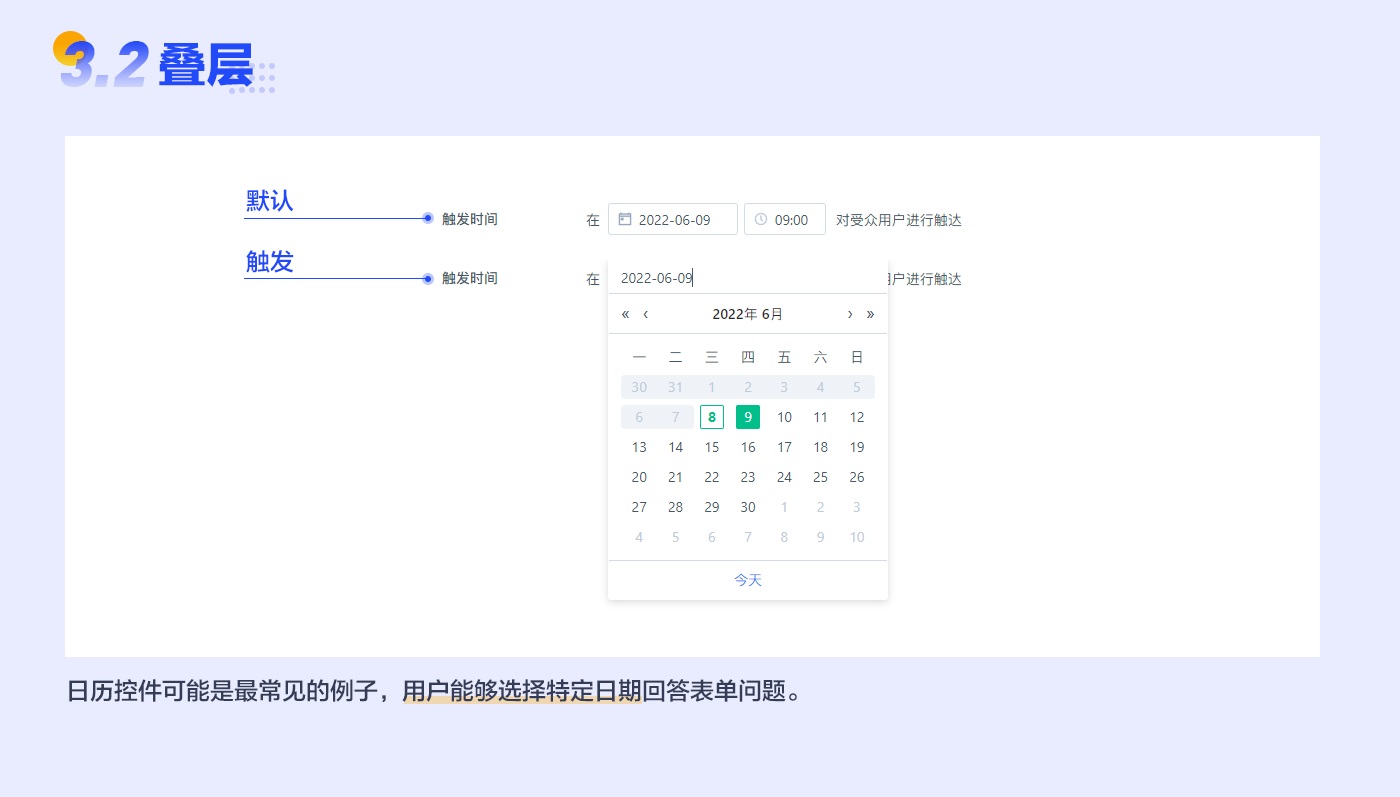Click the 二 Tuesday weekday header
This screenshot has width=1400, height=797.
[676, 357]
